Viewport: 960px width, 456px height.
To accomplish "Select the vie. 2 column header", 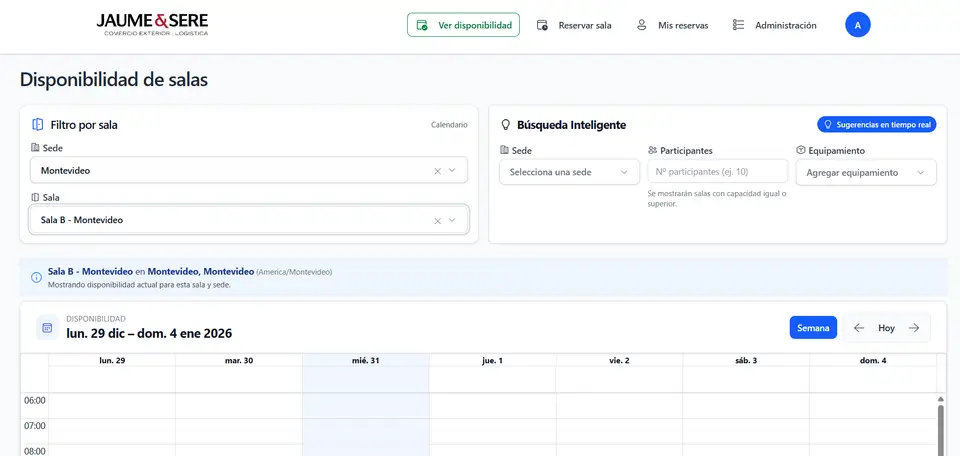I will [x=619, y=361].
